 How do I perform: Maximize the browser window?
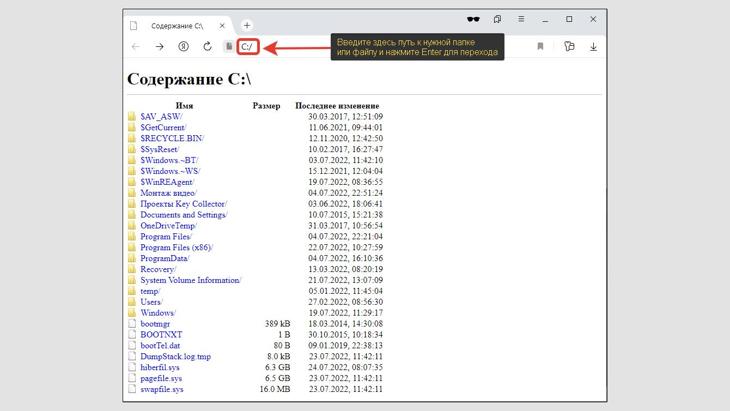569,19
